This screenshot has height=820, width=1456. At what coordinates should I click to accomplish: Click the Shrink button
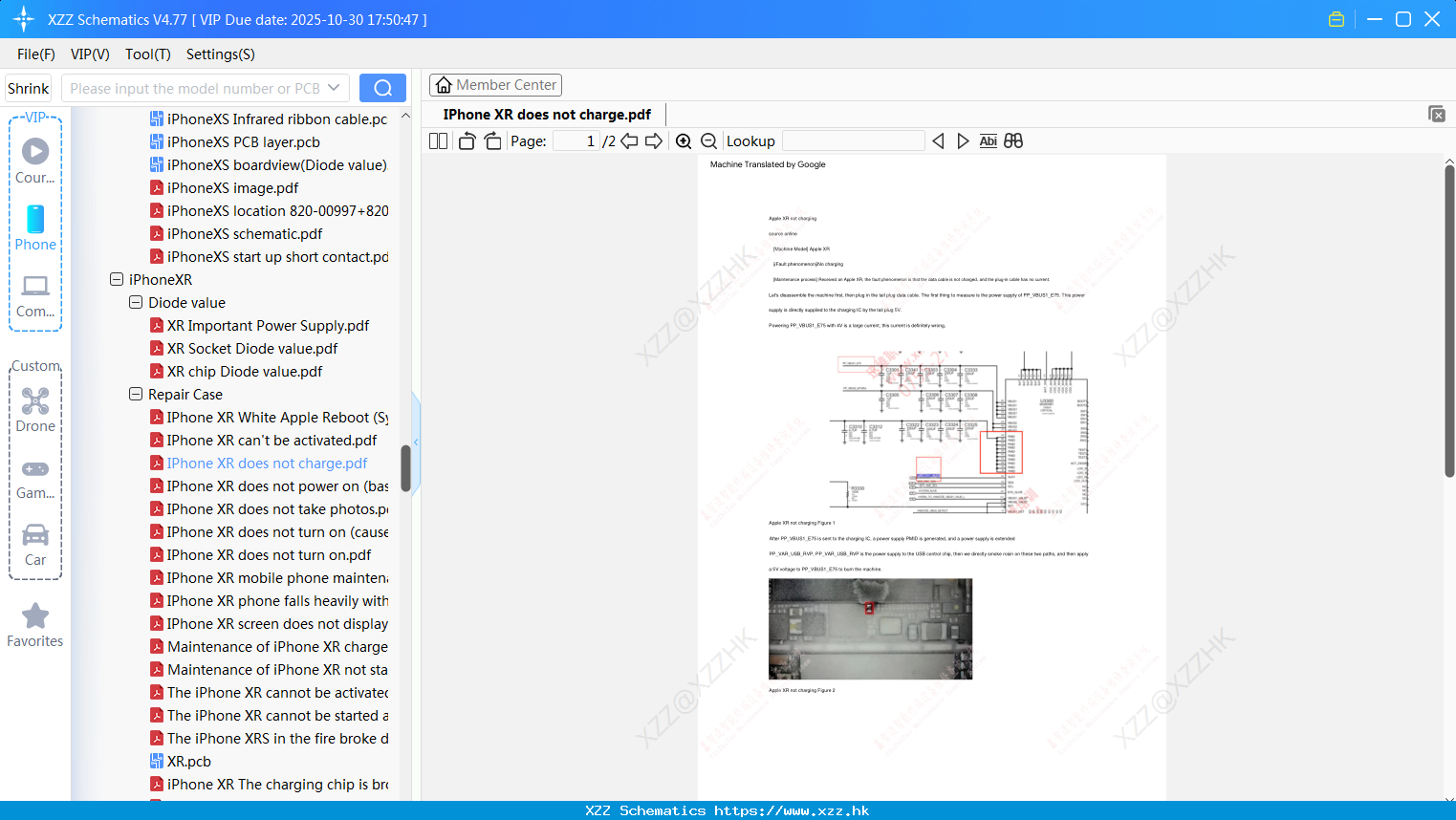coord(28,88)
